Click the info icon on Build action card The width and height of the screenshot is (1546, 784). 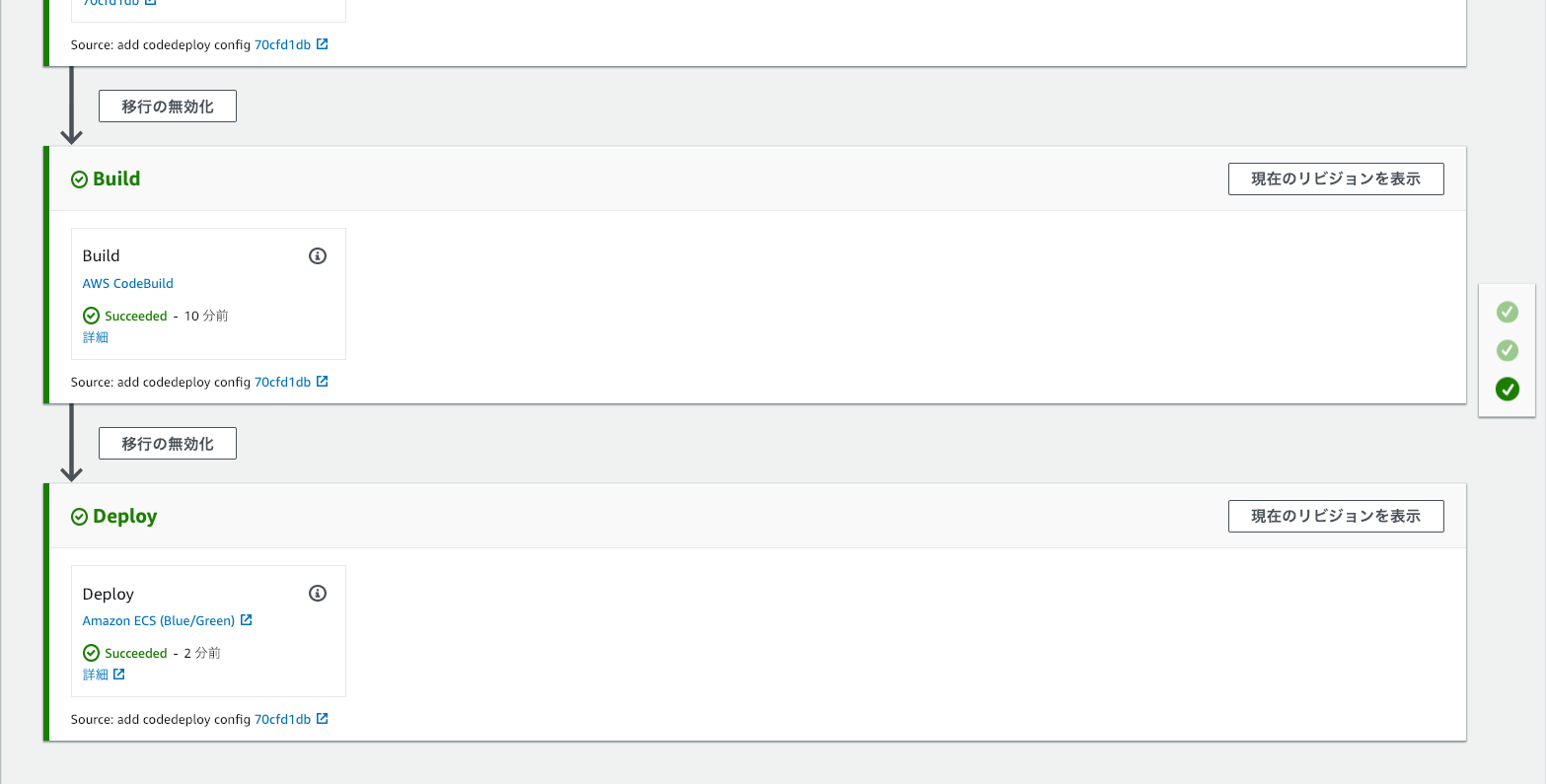(x=318, y=256)
